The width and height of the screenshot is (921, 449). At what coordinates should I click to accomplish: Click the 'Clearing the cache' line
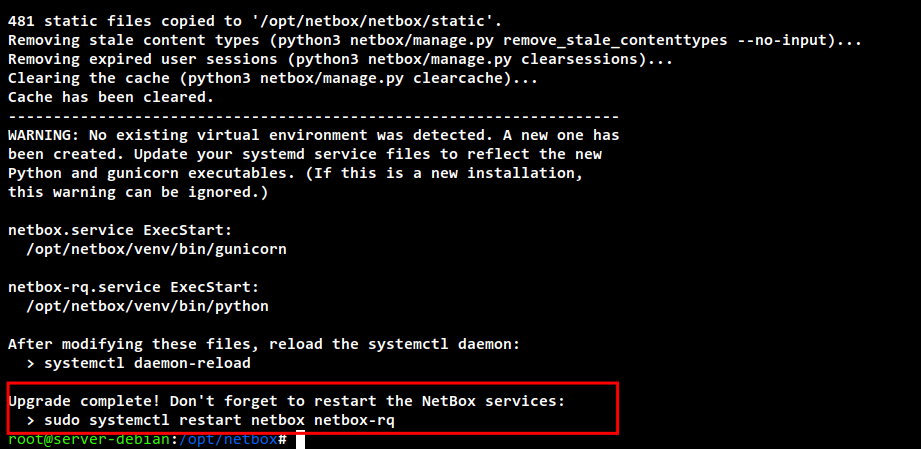273,78
